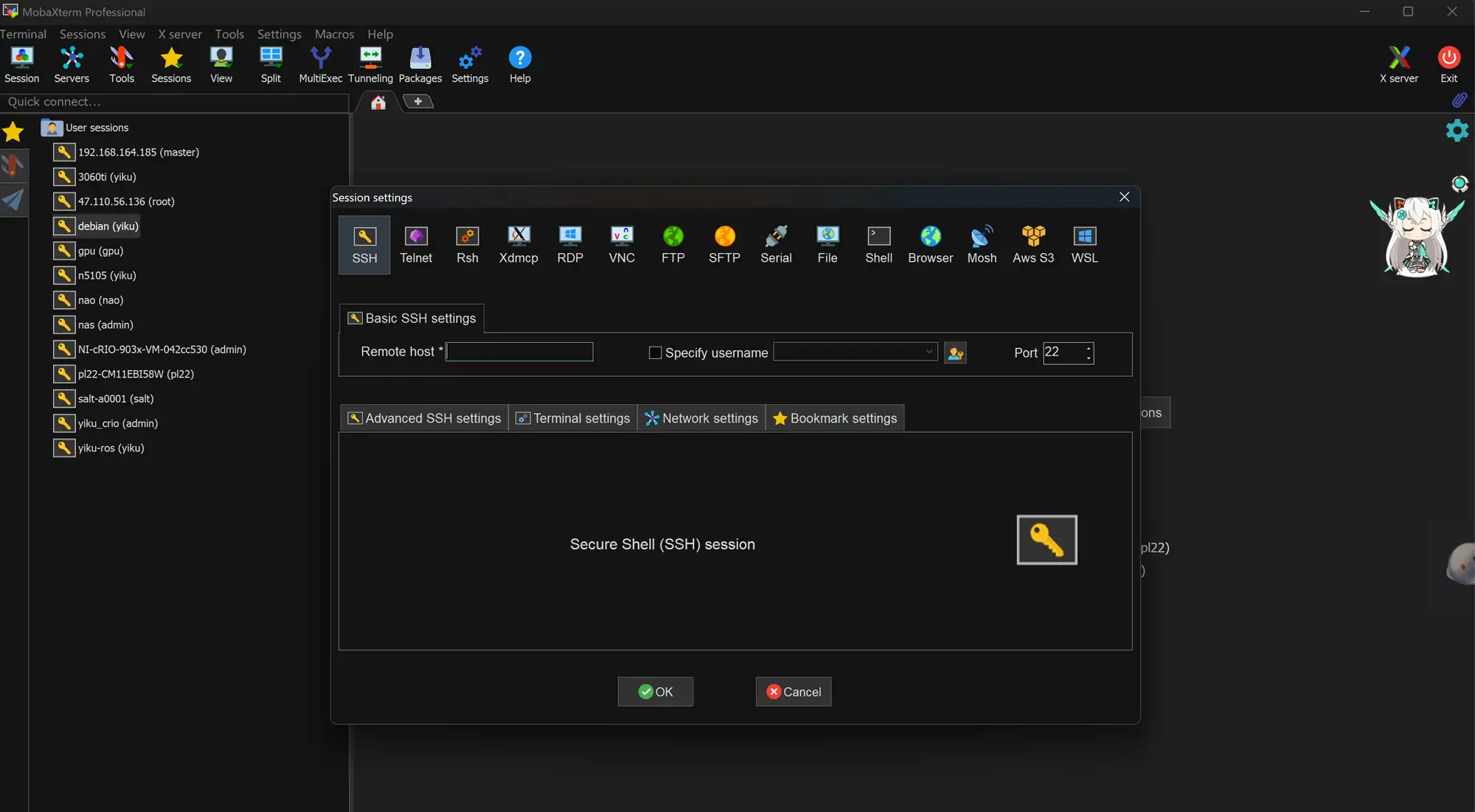
Task: Expand the username dropdown list
Action: click(x=929, y=352)
